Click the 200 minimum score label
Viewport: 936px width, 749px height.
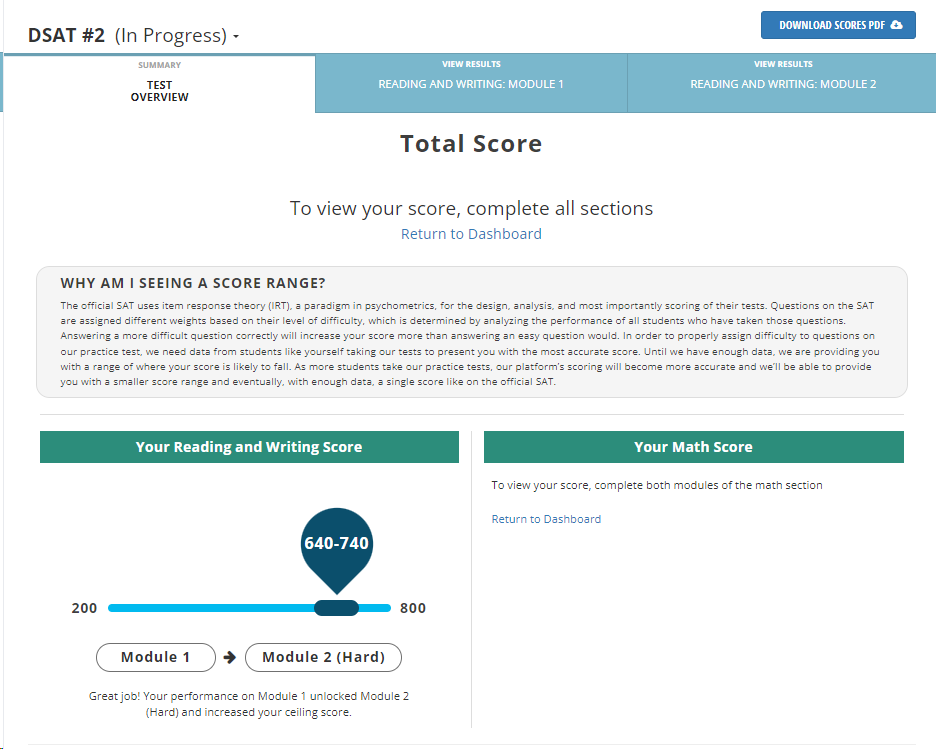tap(85, 608)
